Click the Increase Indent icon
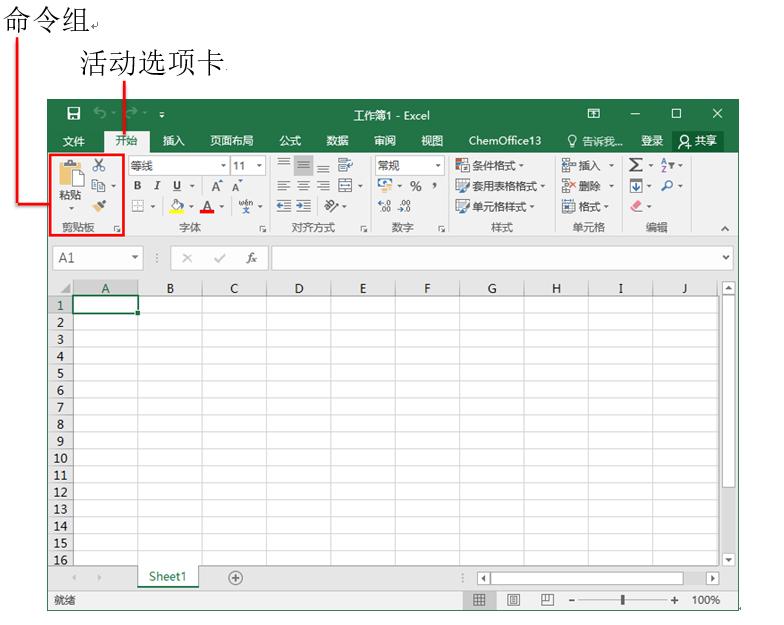 [304, 206]
